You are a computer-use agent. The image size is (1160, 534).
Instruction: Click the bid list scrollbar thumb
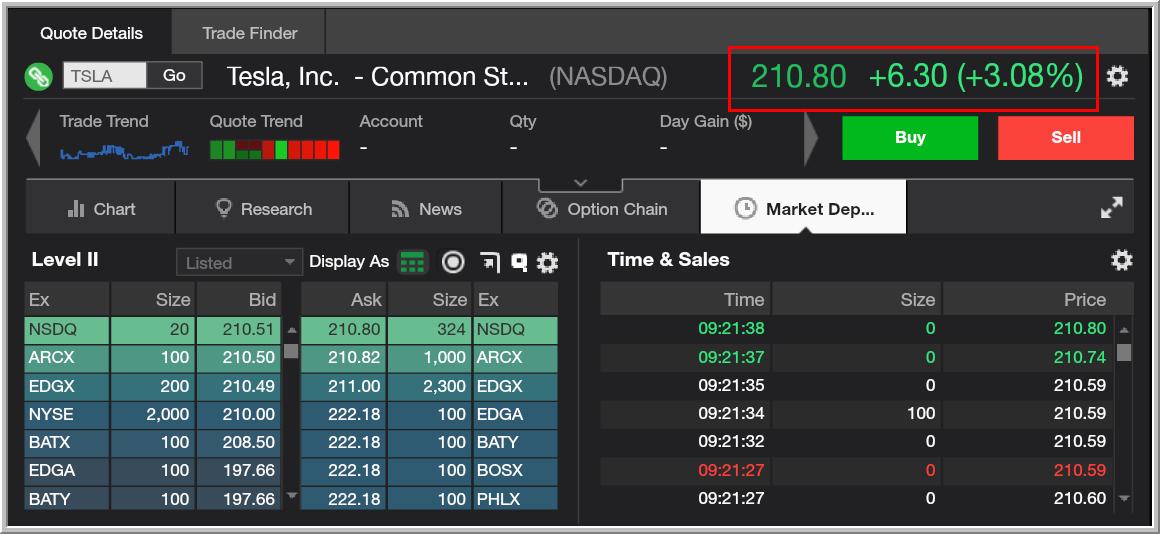(291, 351)
